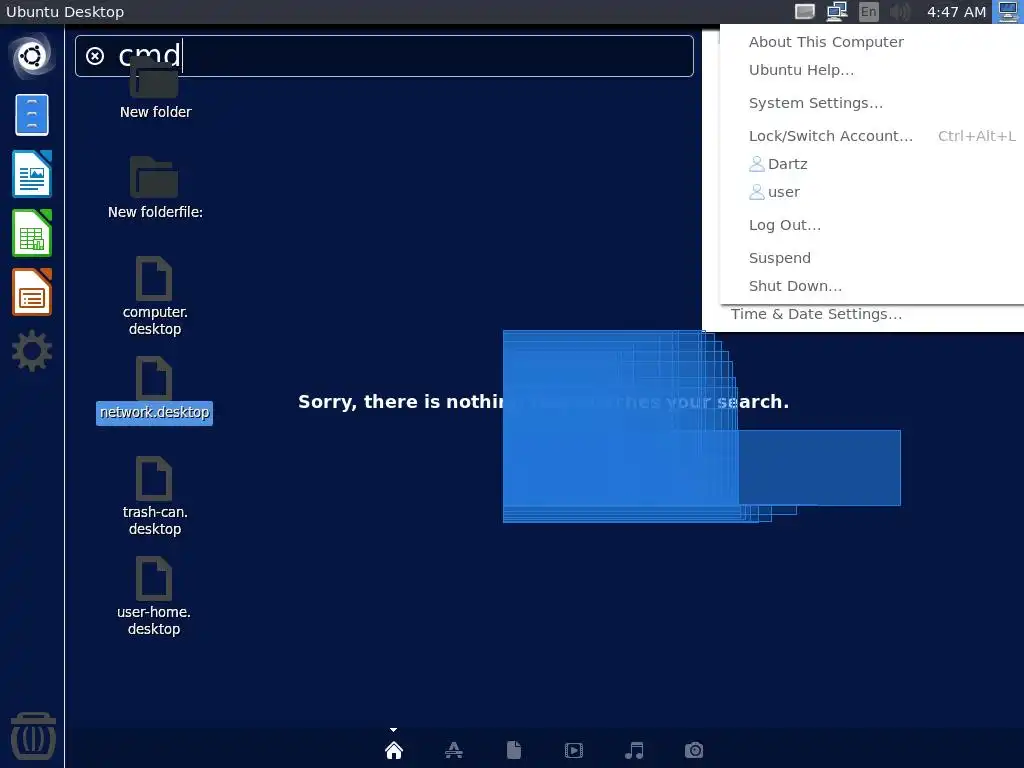Open Time & Date Settings... entry

(x=816, y=314)
